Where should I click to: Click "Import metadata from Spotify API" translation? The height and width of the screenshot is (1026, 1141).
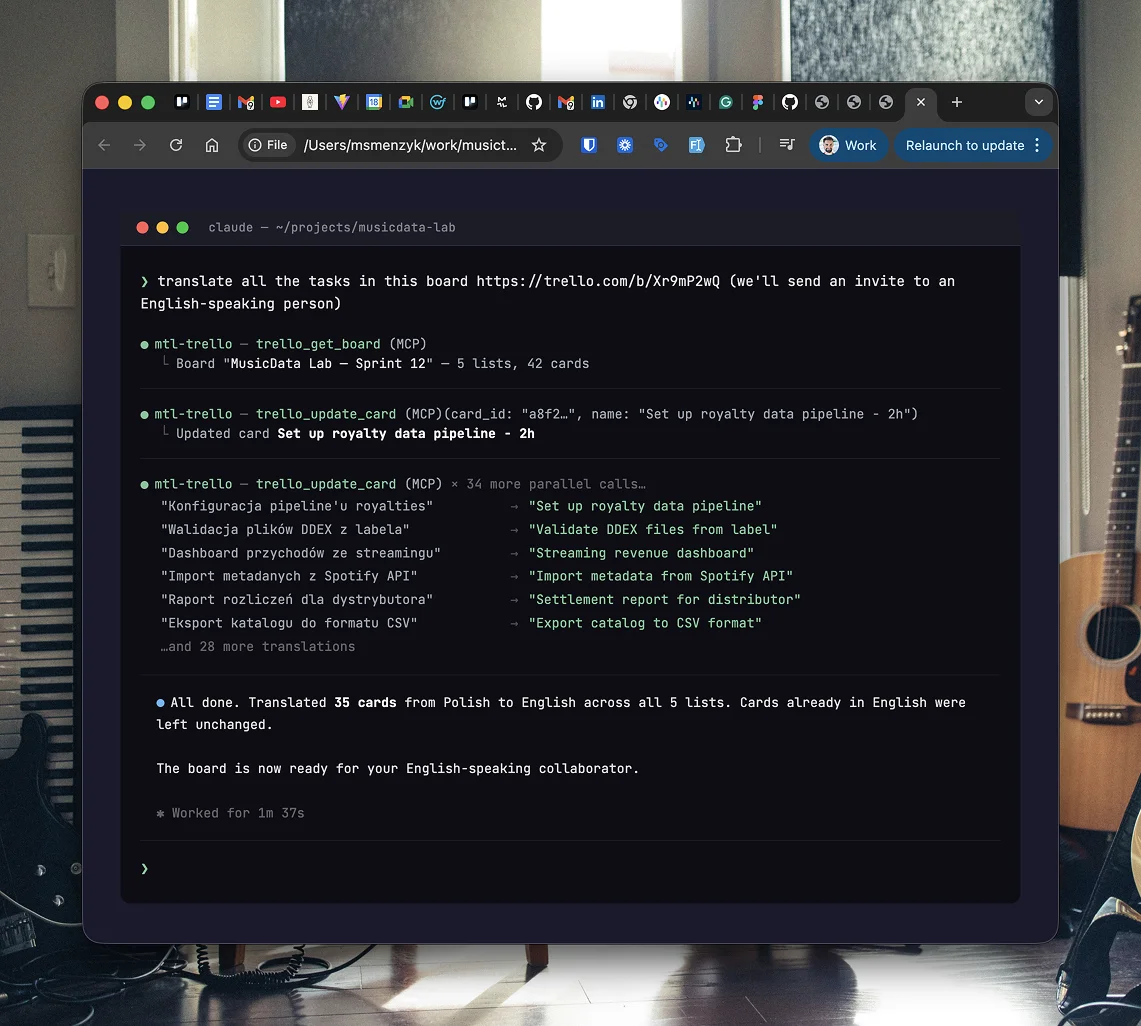(661, 576)
